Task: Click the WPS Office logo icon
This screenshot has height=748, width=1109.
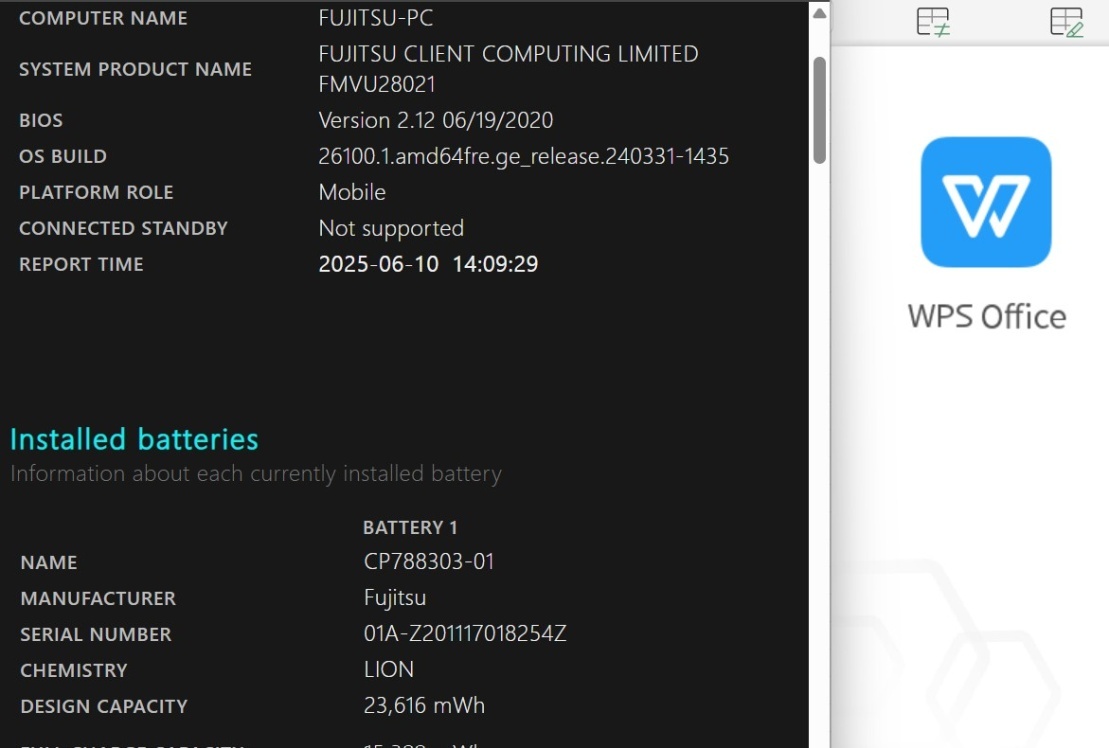Action: 986,202
